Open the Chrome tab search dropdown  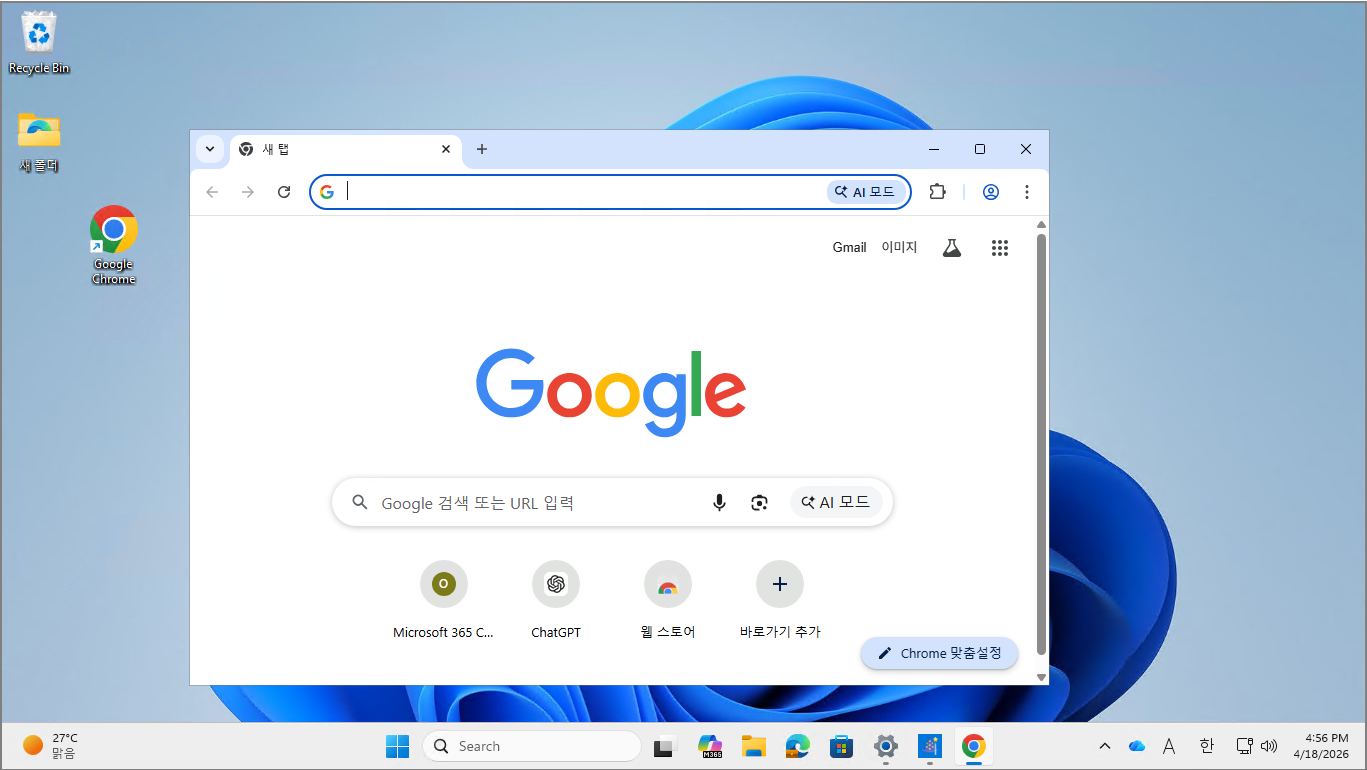209,149
